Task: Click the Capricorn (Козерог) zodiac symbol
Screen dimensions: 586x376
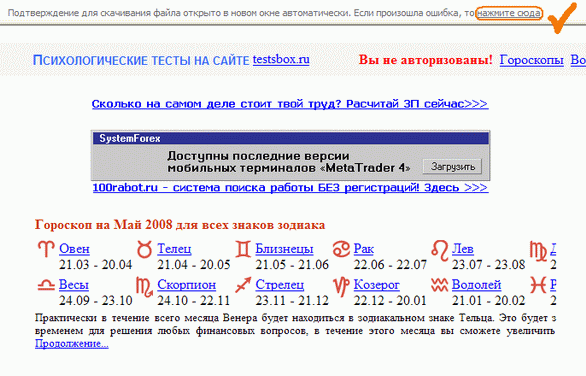Action: coord(341,287)
